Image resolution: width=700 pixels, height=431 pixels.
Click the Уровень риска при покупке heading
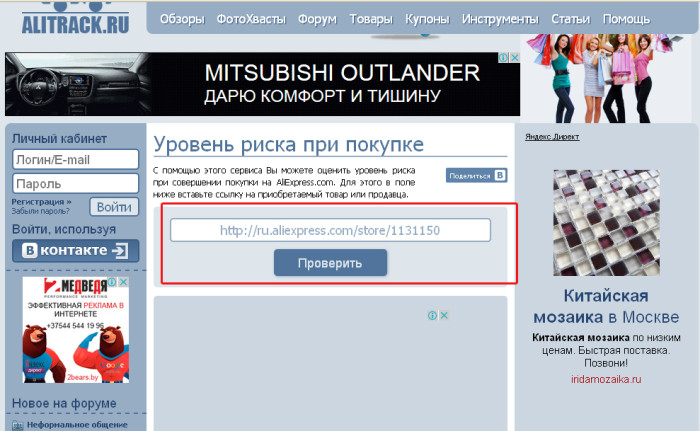click(x=288, y=144)
